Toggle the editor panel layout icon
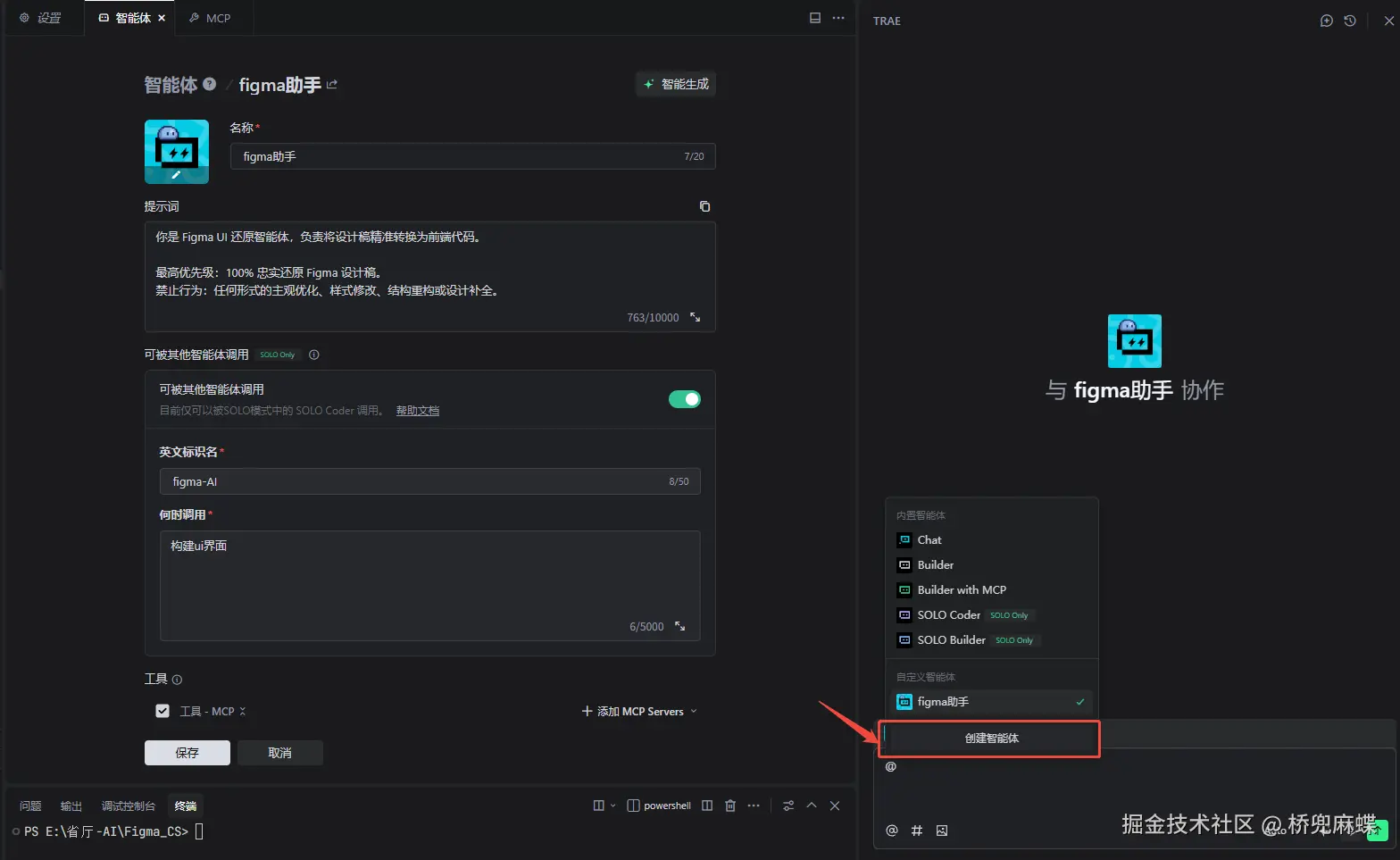The height and width of the screenshot is (860, 1400). click(815, 18)
